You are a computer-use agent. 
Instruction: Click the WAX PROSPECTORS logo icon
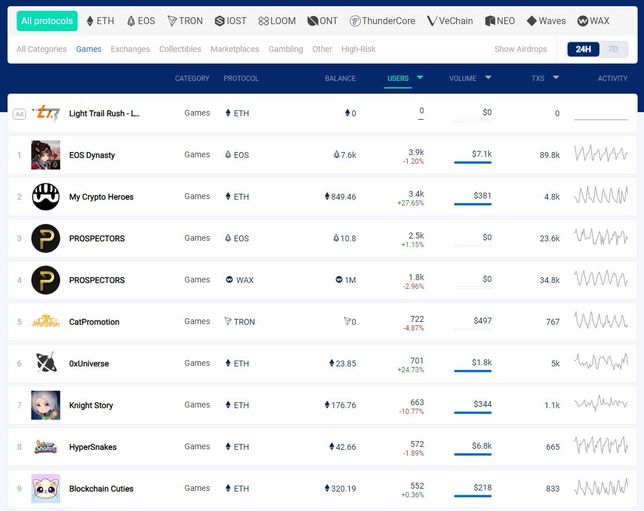[x=46, y=280]
